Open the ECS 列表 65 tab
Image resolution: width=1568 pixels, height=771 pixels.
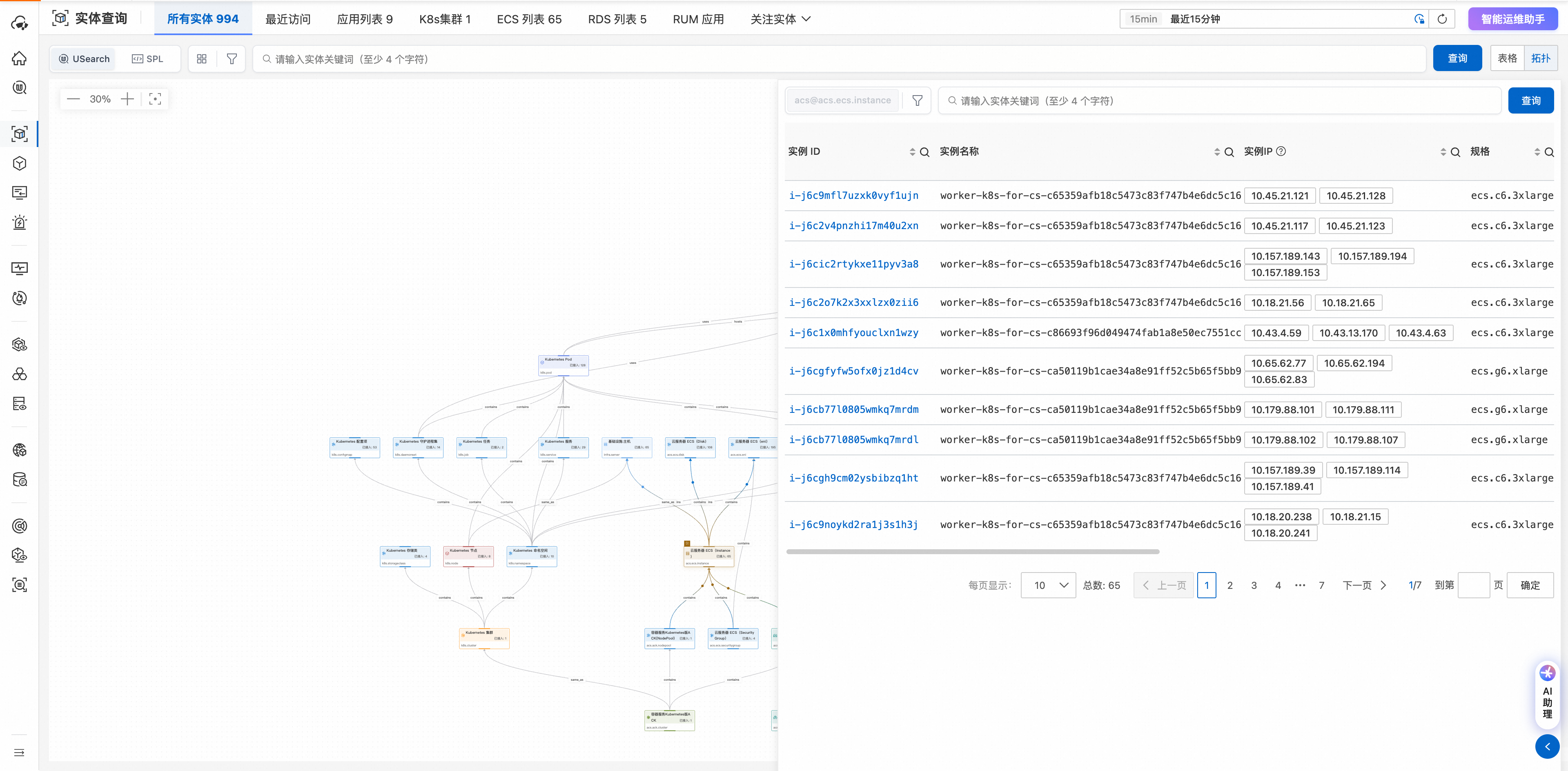click(529, 19)
